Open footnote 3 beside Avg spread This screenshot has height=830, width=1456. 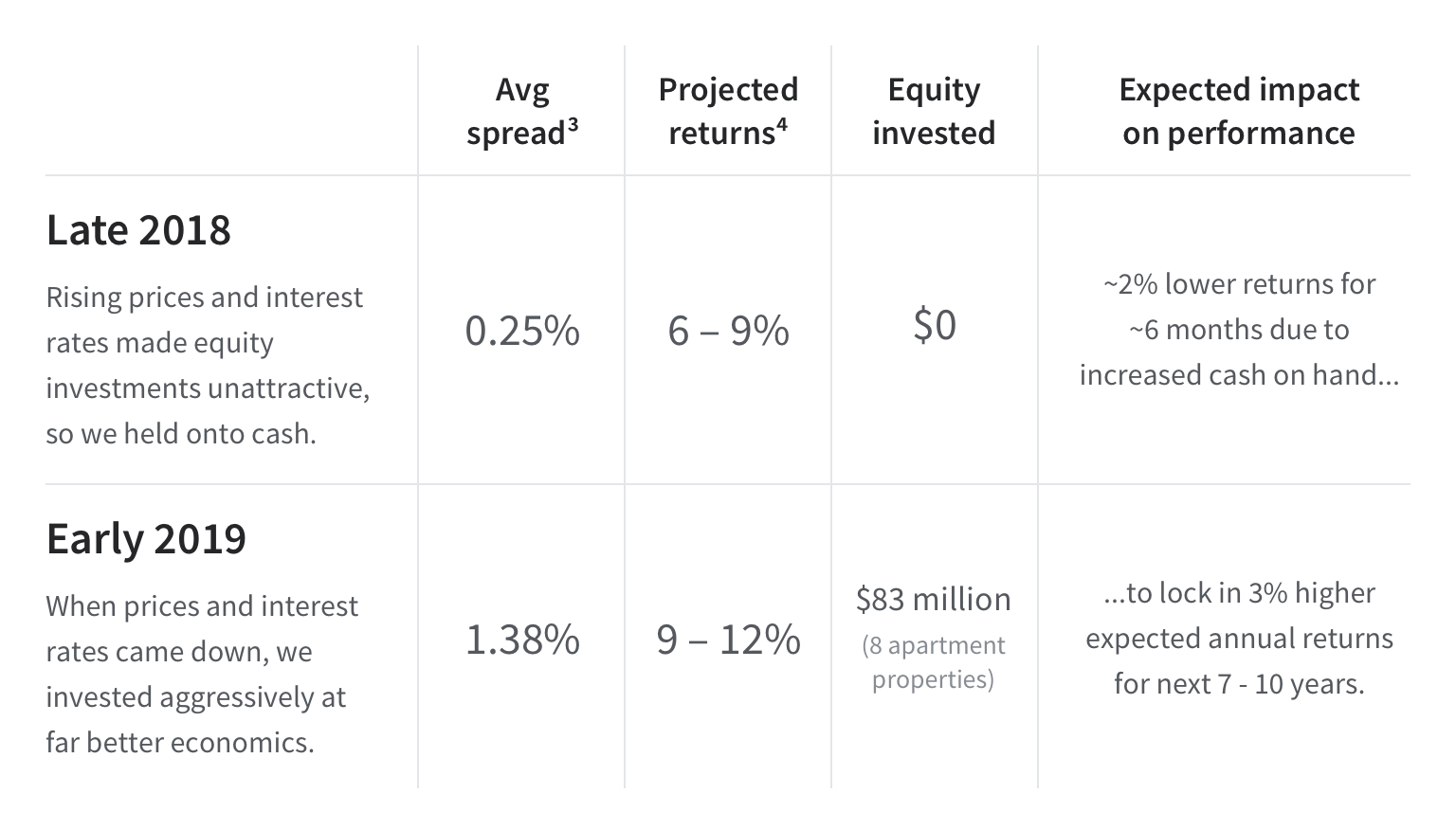tap(573, 123)
